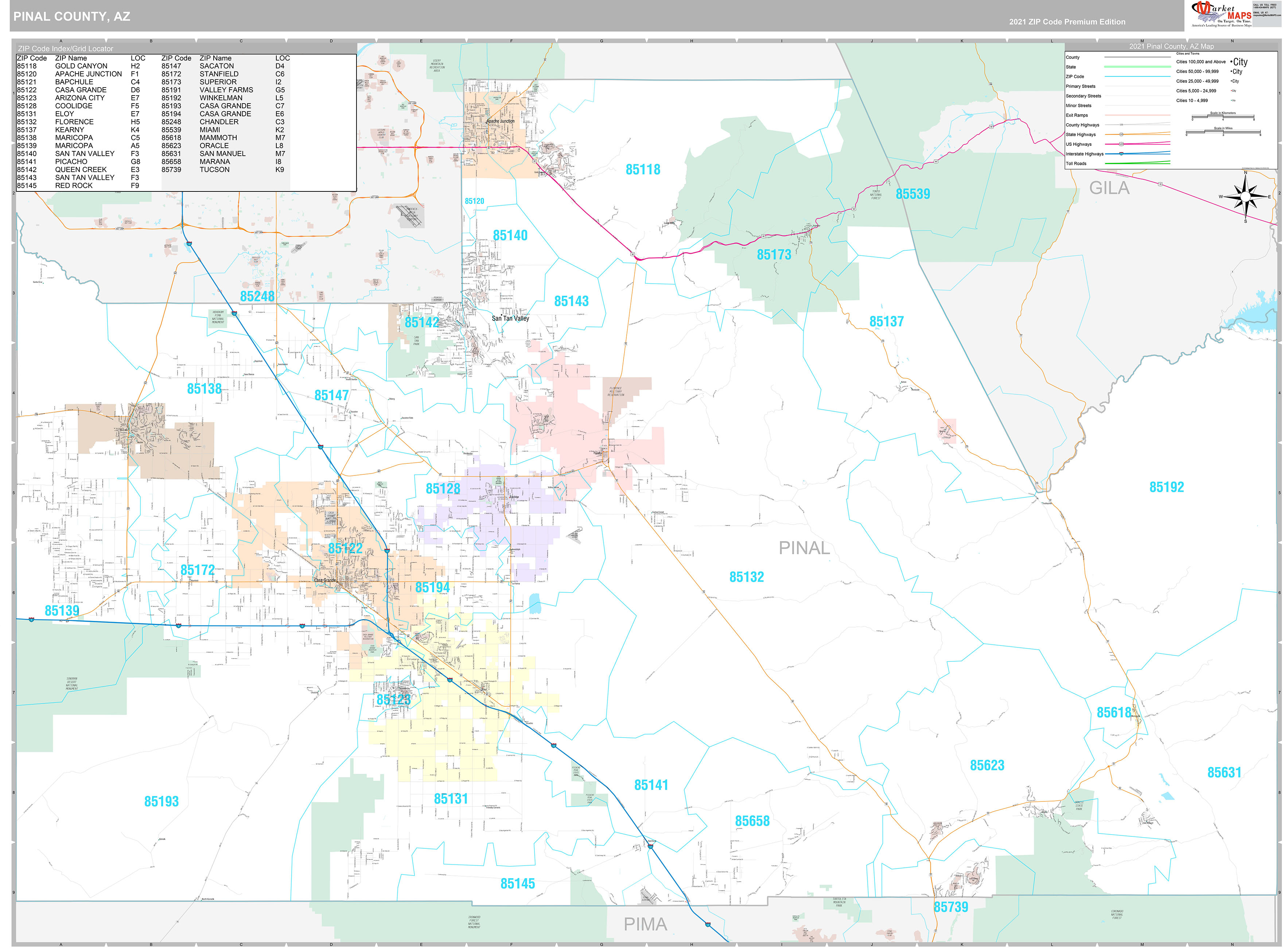Click the gray GILA county label
This screenshot has height=948, width=1288.
coord(1109,188)
